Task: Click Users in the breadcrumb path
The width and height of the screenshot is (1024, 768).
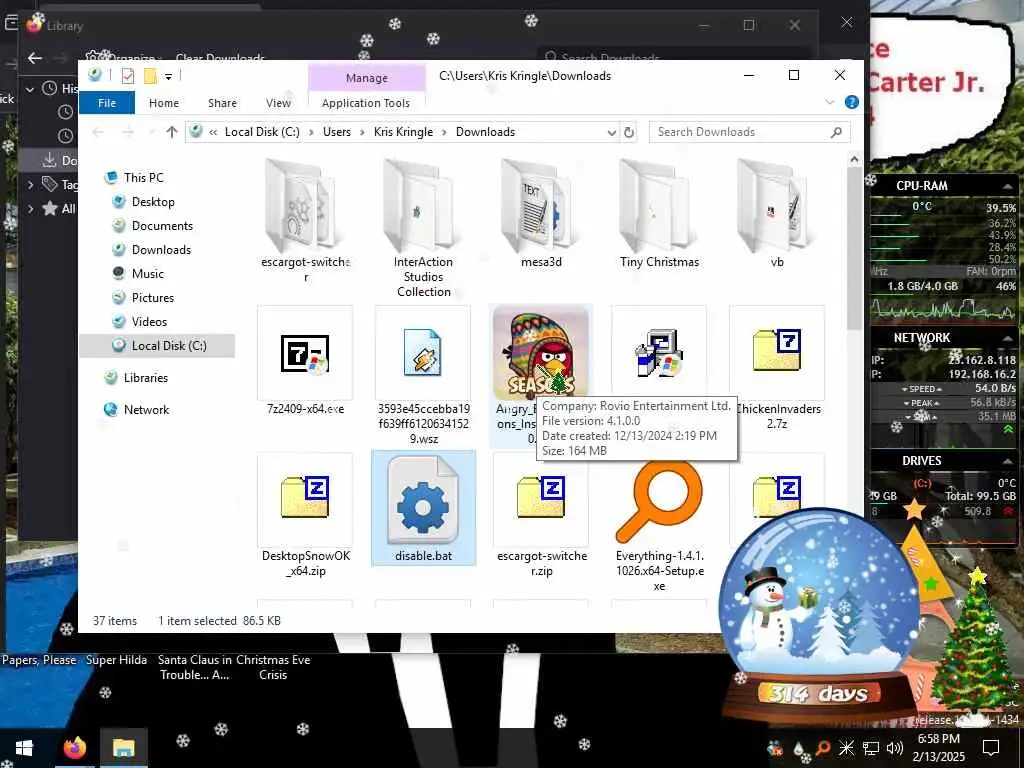Action: click(x=337, y=132)
